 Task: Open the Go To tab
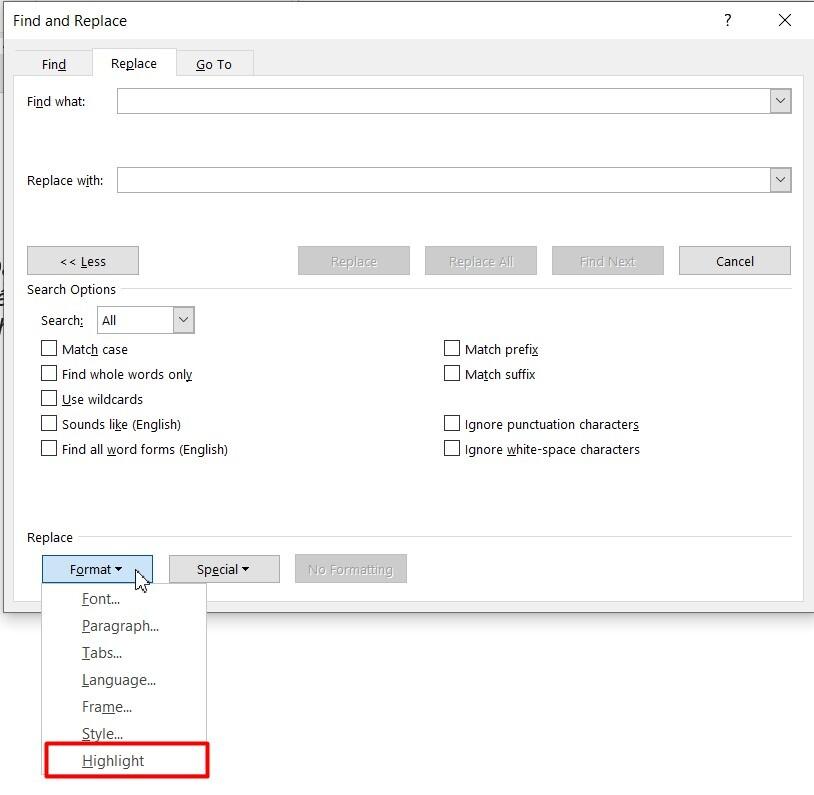214,64
